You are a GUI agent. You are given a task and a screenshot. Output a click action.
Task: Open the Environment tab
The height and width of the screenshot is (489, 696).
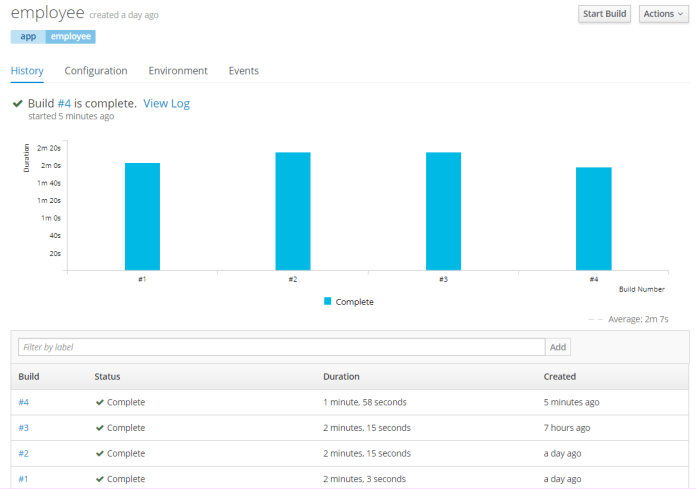(178, 71)
